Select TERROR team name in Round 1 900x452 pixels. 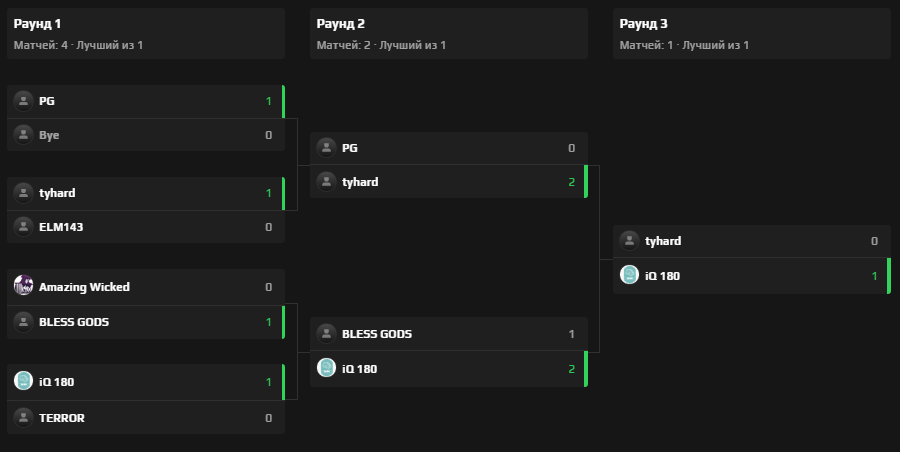(61, 418)
